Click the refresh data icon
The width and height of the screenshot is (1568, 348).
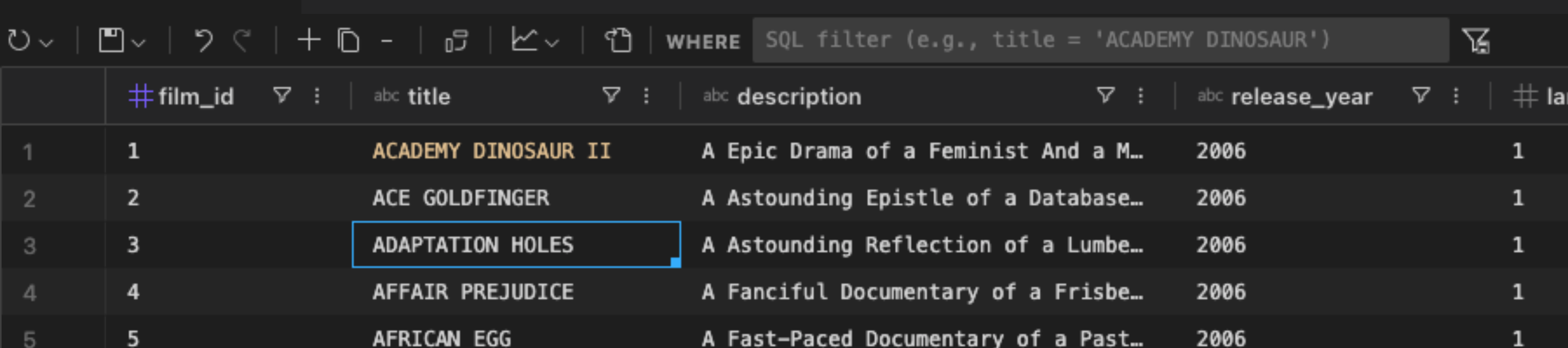coord(19,41)
